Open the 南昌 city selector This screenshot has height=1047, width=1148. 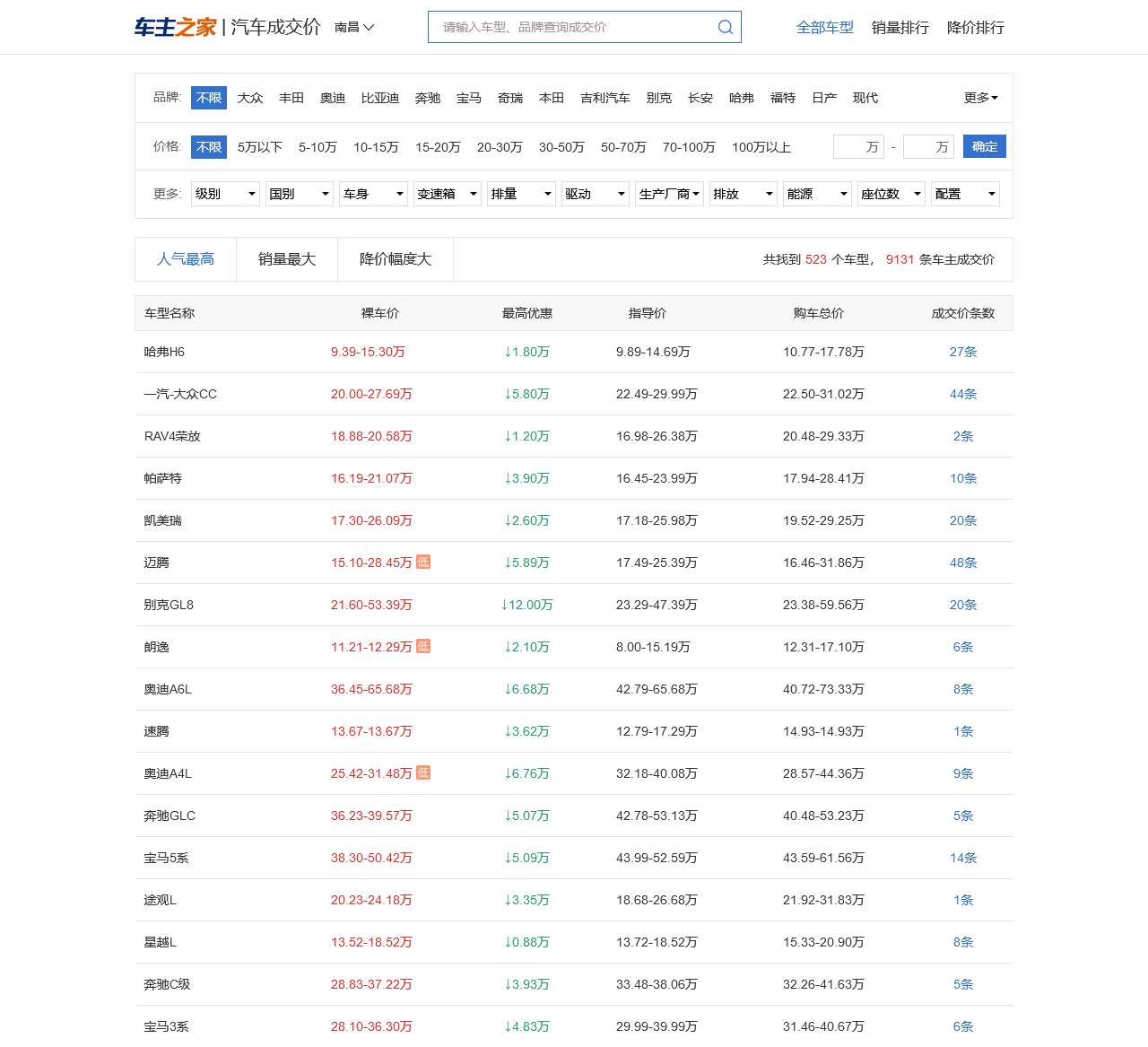click(354, 28)
